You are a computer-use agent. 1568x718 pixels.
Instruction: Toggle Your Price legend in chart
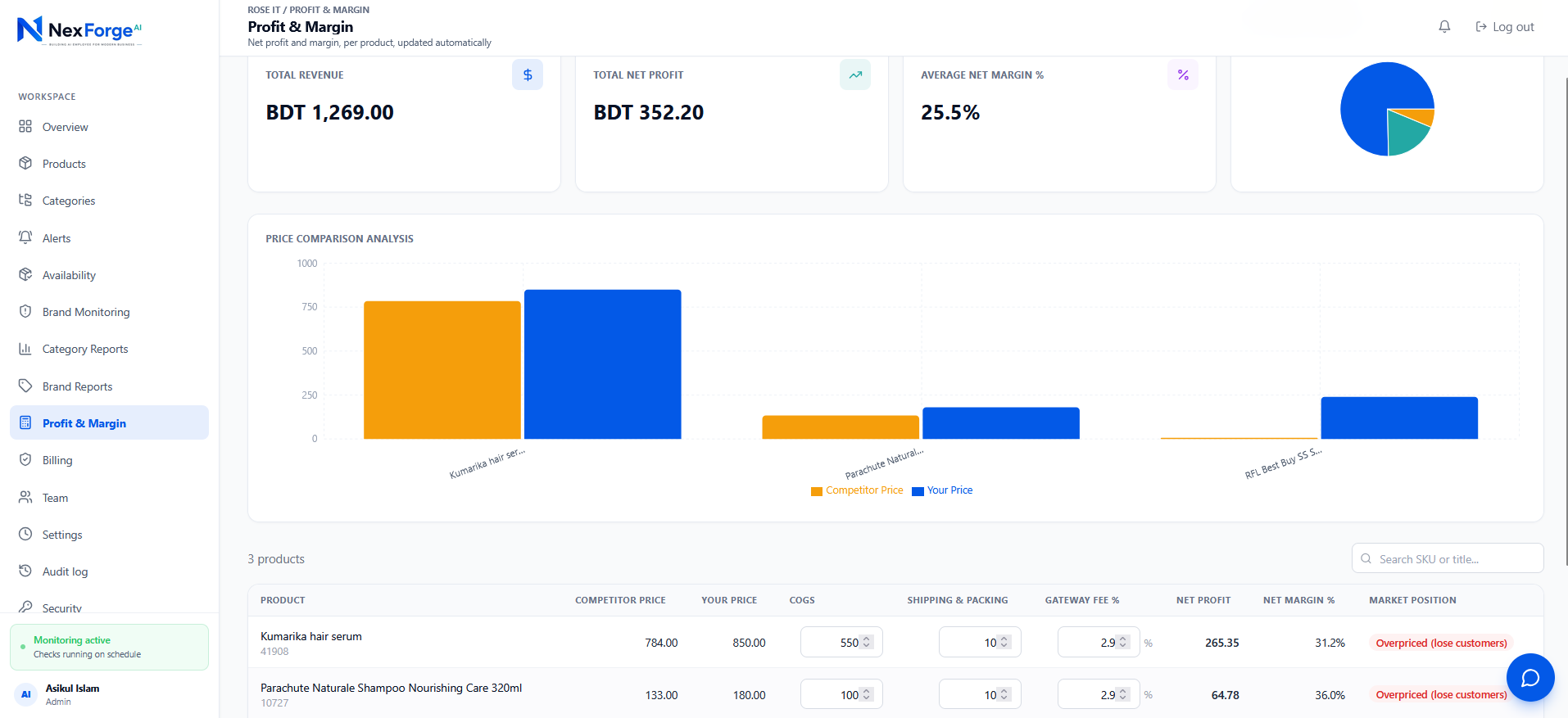(x=943, y=490)
